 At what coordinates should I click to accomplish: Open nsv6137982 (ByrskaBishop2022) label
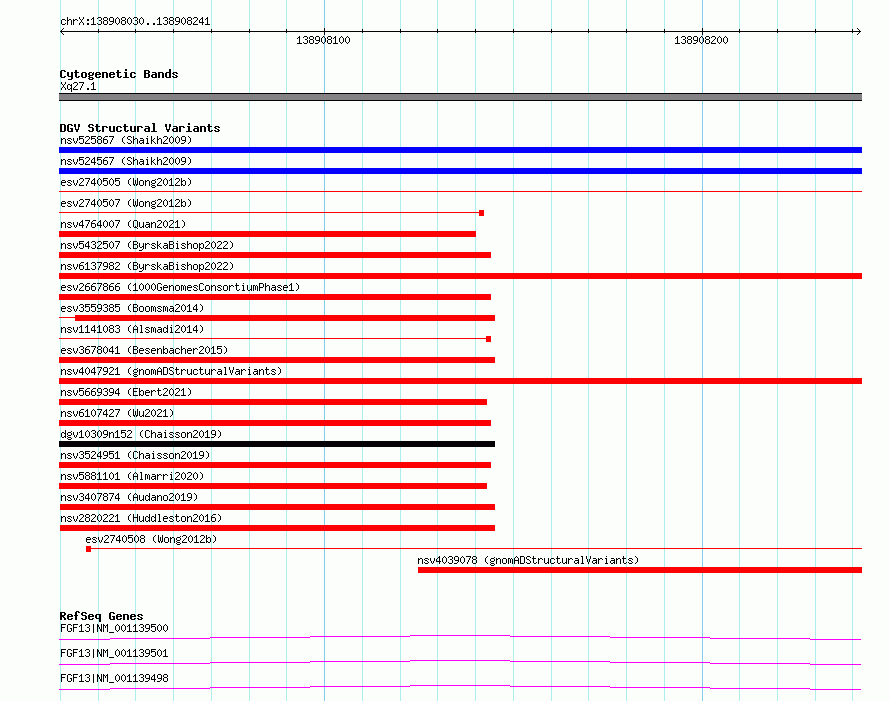[147, 266]
